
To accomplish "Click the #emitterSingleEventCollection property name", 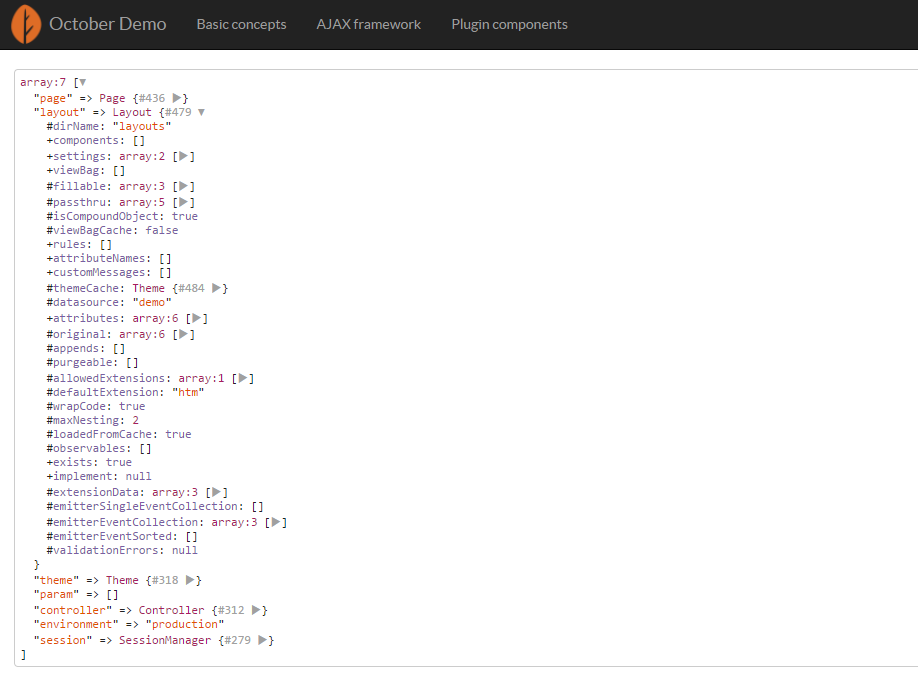I will 145,506.
